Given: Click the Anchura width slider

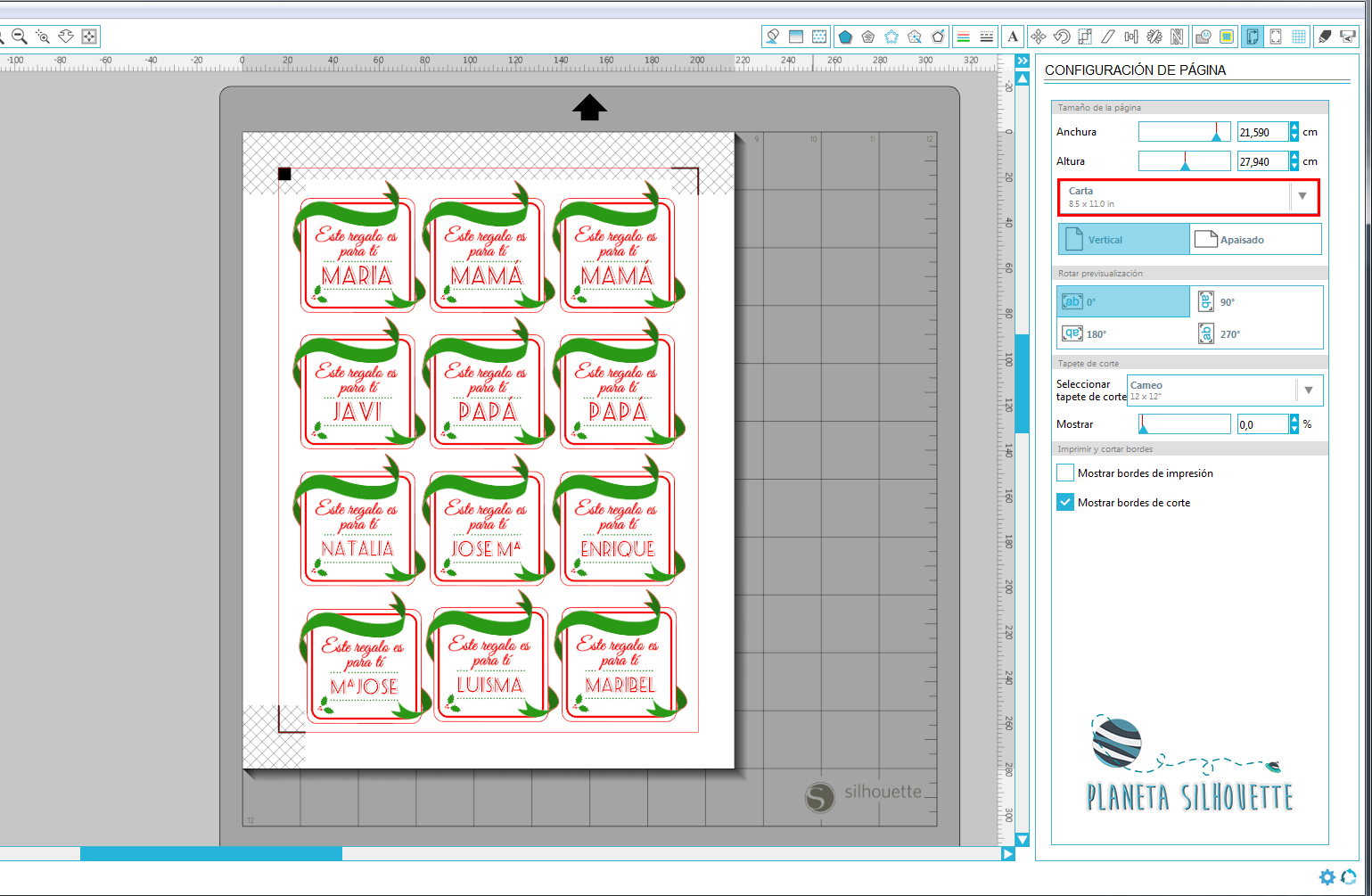Looking at the screenshot, I should point(1184,132).
